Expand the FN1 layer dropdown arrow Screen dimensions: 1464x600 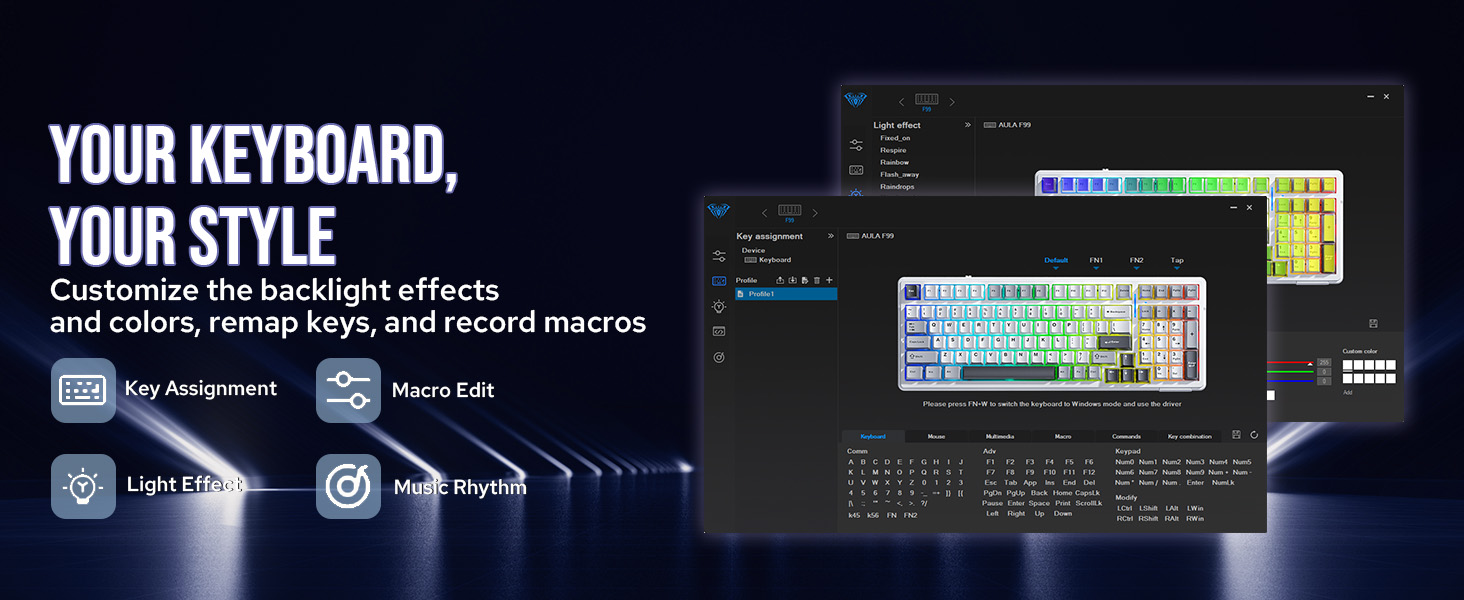tap(1096, 268)
